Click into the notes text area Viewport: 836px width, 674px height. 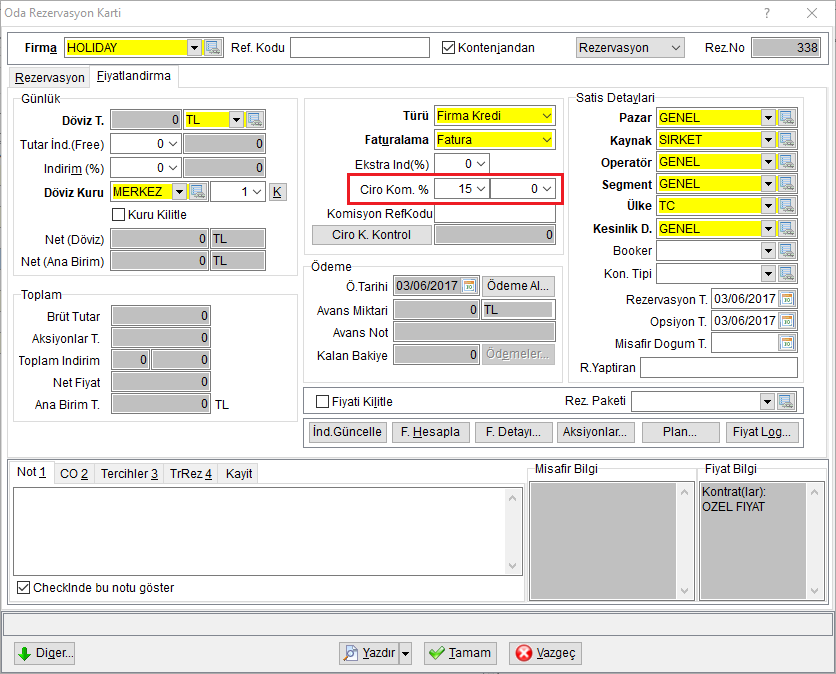pyautogui.click(x=260, y=531)
